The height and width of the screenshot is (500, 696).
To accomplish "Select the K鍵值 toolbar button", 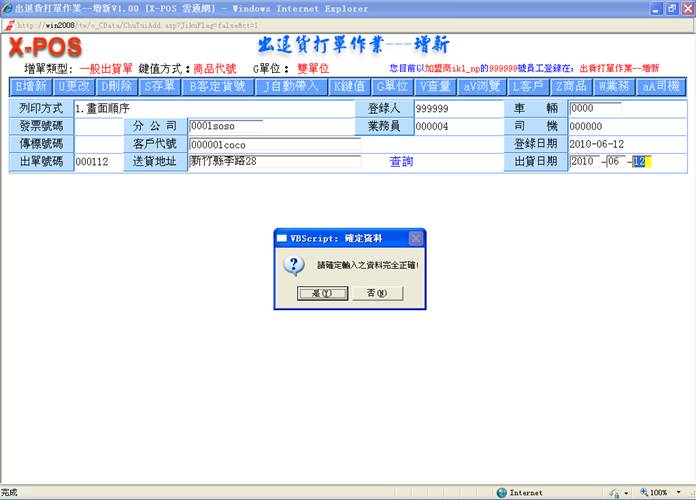I will pos(350,86).
